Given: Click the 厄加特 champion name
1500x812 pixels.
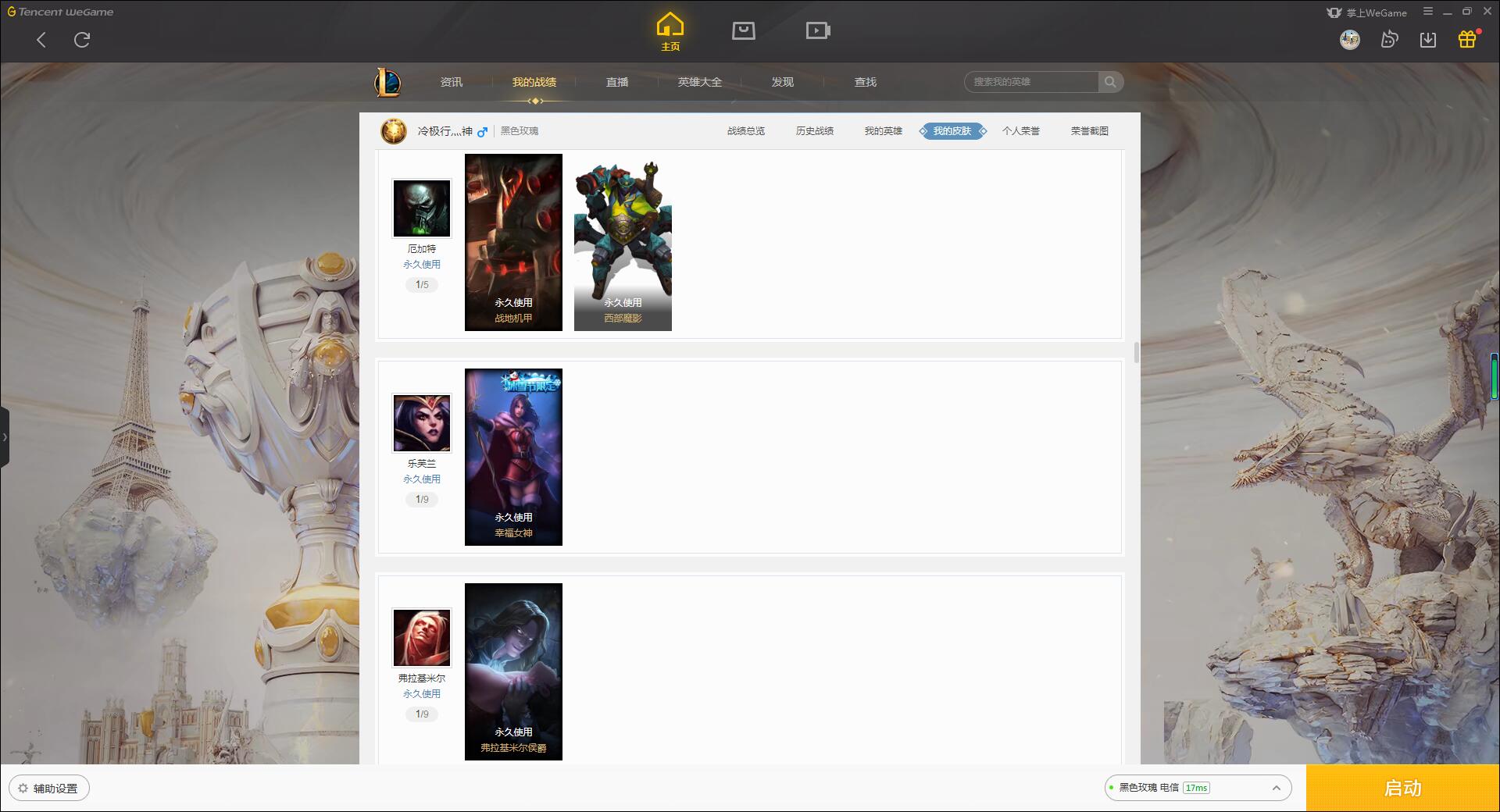Looking at the screenshot, I should (422, 249).
